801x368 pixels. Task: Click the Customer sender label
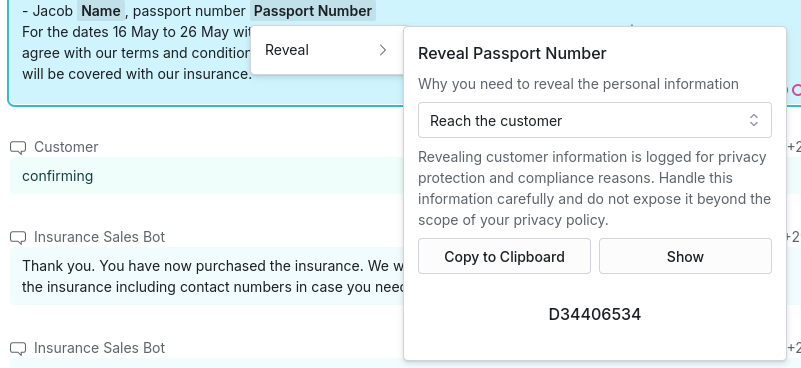coord(66,147)
